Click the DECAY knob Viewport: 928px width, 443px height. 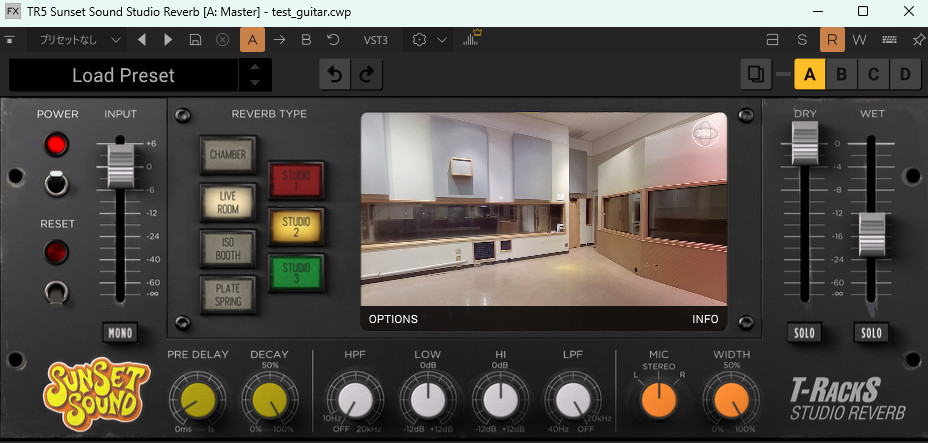270,400
